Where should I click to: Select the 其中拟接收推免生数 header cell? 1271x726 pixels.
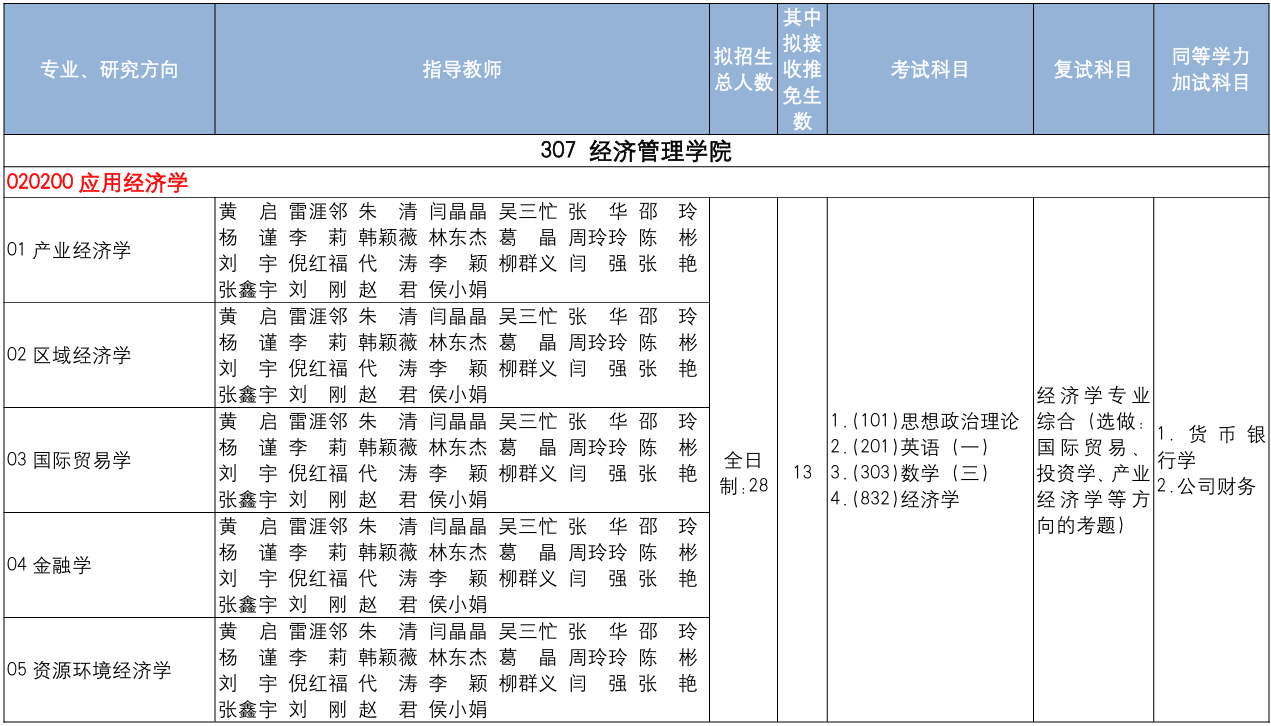(802, 69)
